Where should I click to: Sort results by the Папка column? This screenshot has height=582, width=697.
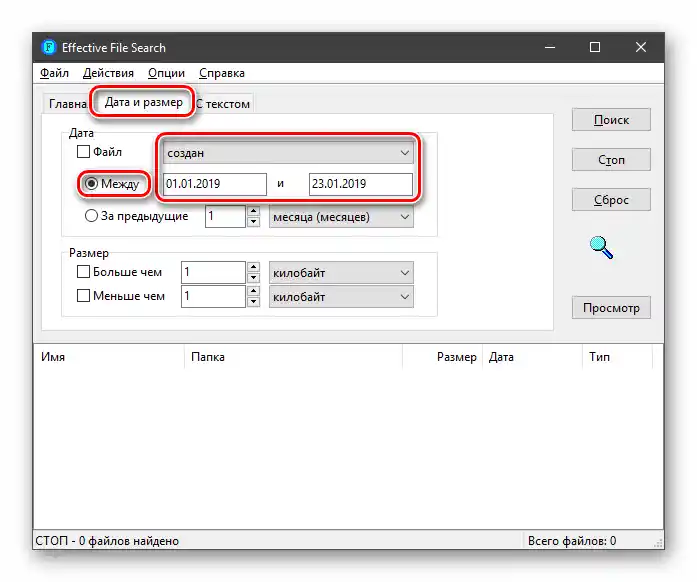pyautogui.click(x=293, y=357)
